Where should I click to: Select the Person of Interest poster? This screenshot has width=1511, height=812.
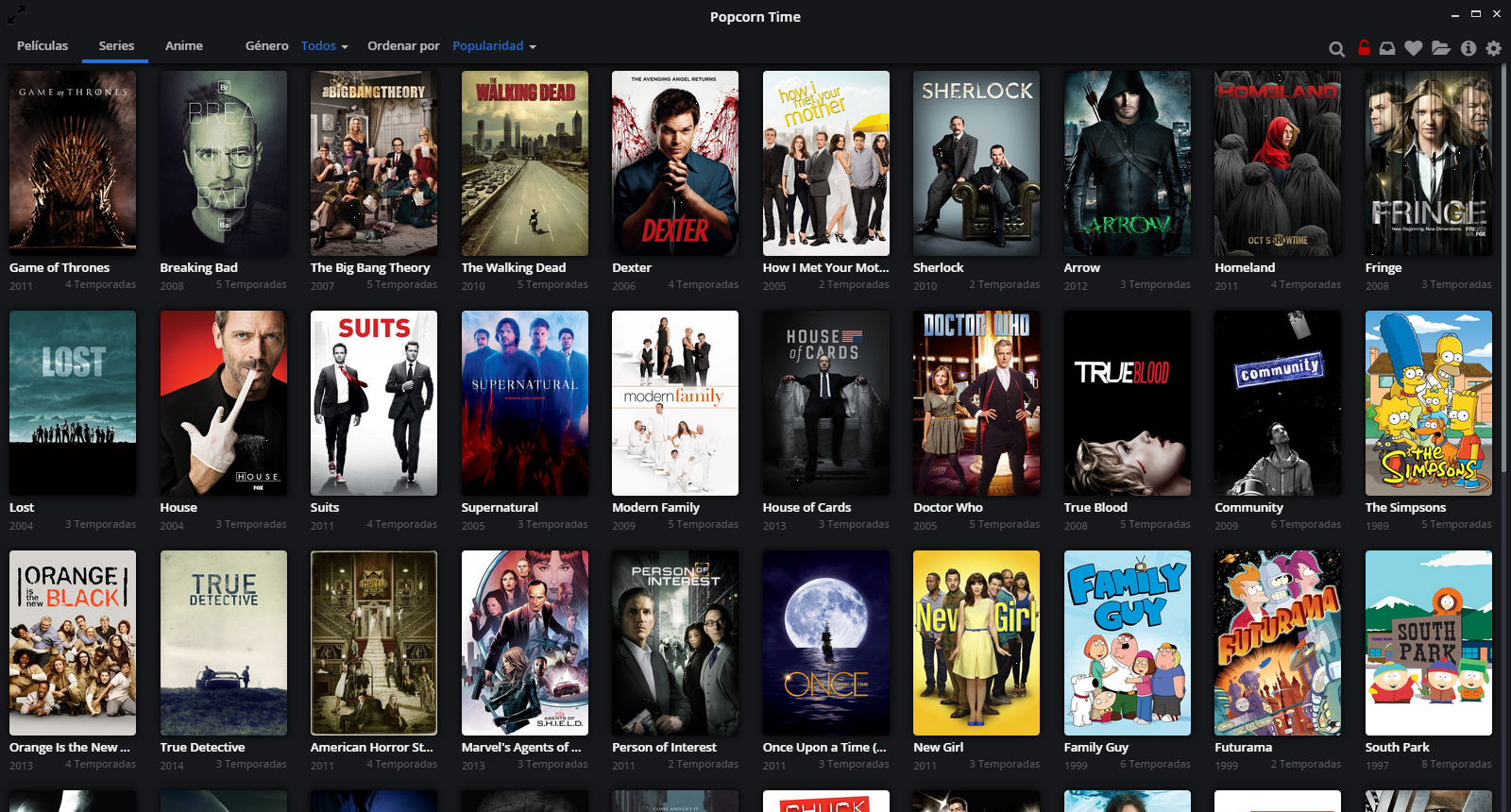675,643
